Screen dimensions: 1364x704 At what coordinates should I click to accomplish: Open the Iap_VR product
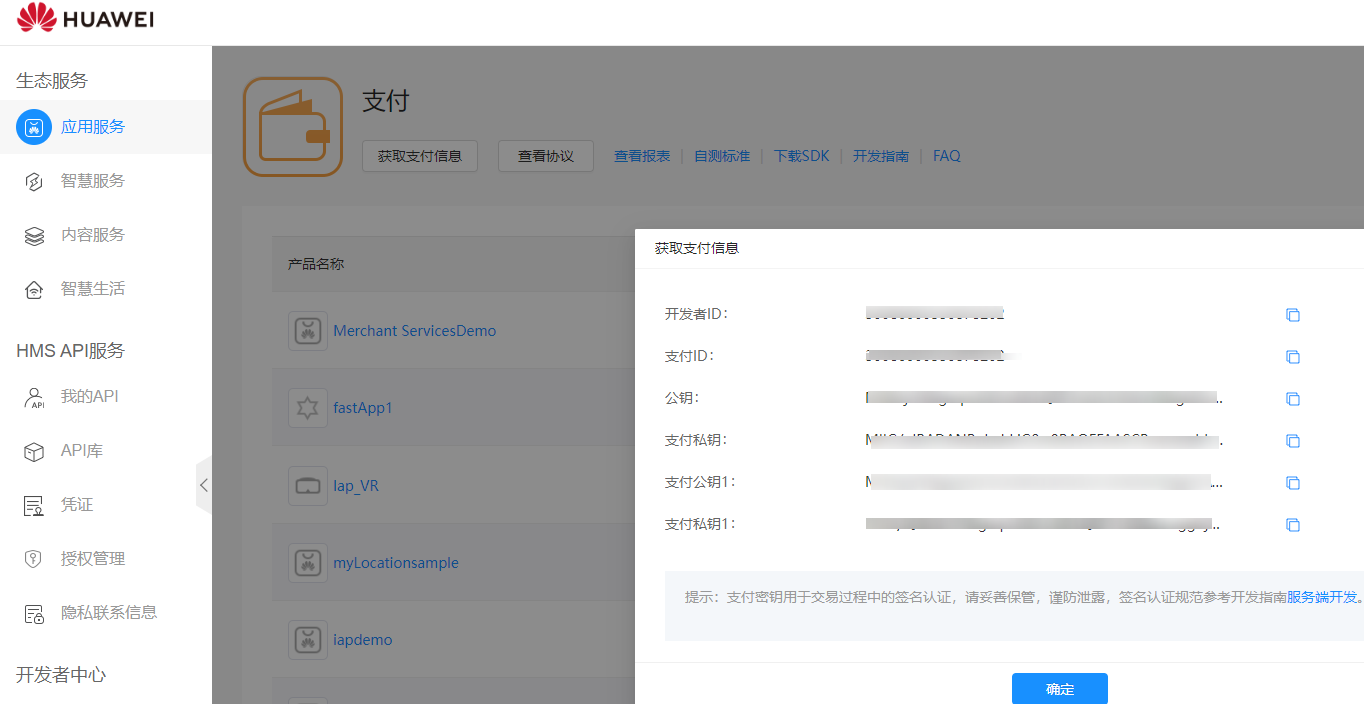pos(356,486)
